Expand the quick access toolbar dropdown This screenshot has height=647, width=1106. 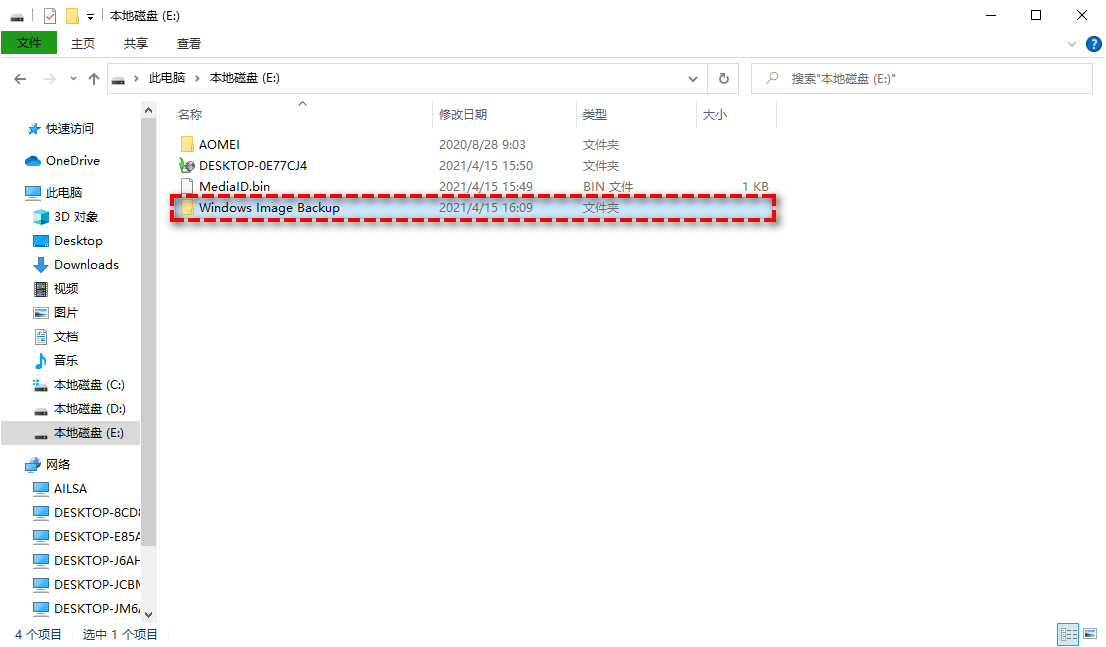(90, 16)
